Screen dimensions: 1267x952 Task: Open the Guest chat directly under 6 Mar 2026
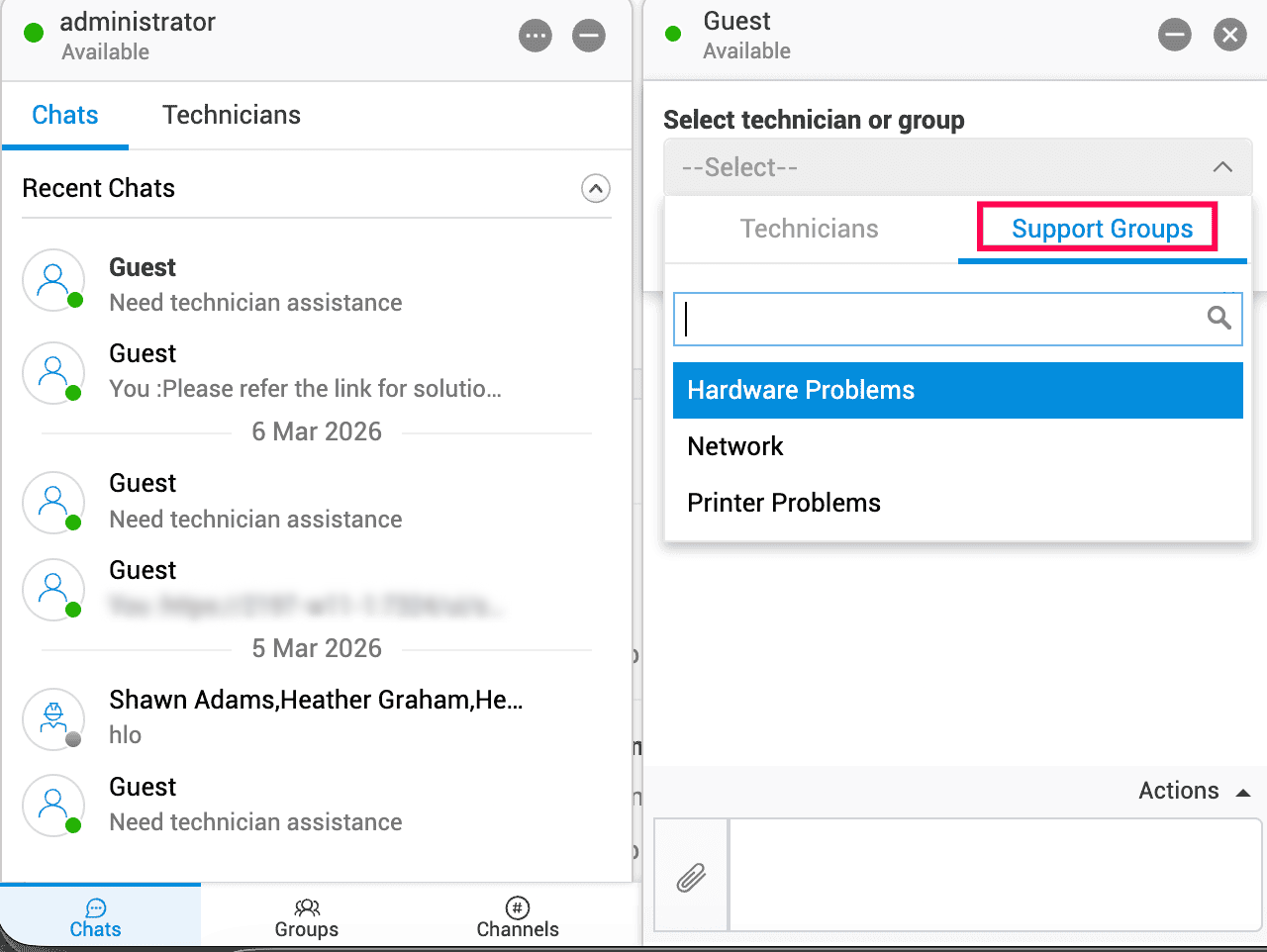click(317, 501)
